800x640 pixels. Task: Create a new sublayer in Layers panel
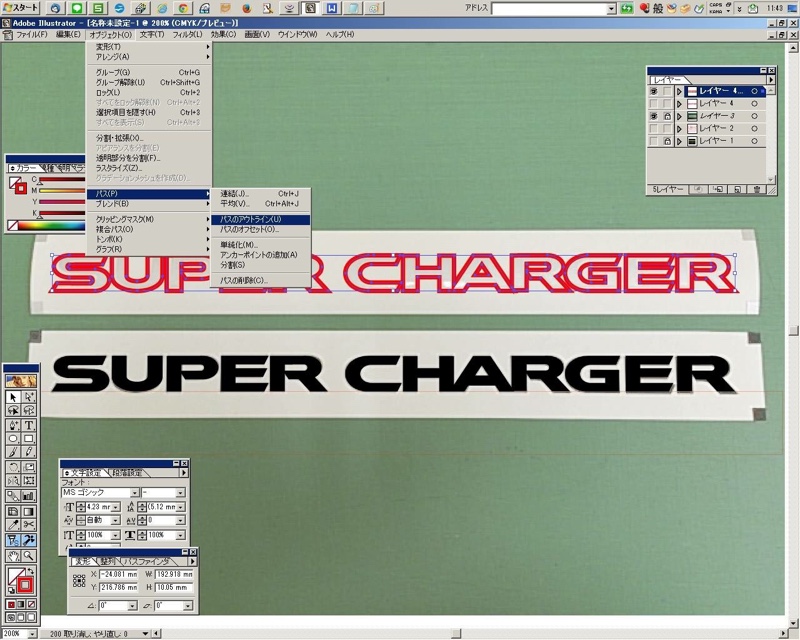[718, 189]
